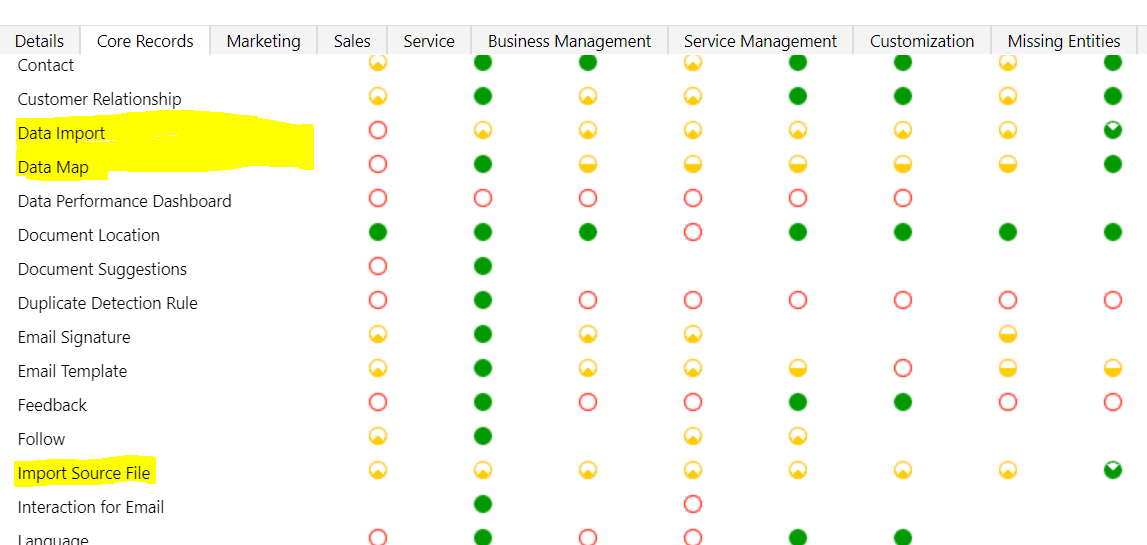Click the red empty circle in Data Map row
This screenshot has width=1147, height=545.
[378, 164]
